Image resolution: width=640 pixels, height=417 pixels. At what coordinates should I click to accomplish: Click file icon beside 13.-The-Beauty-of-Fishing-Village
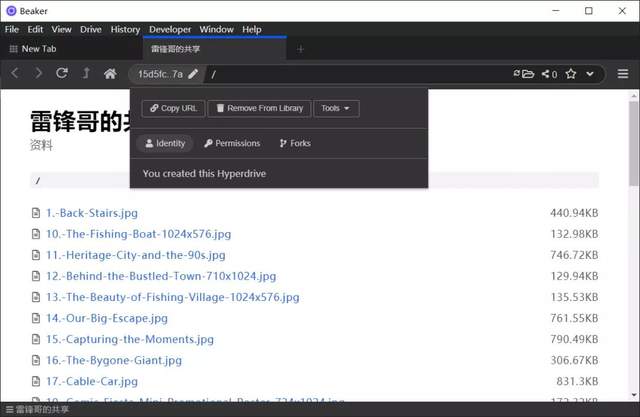pos(36,297)
